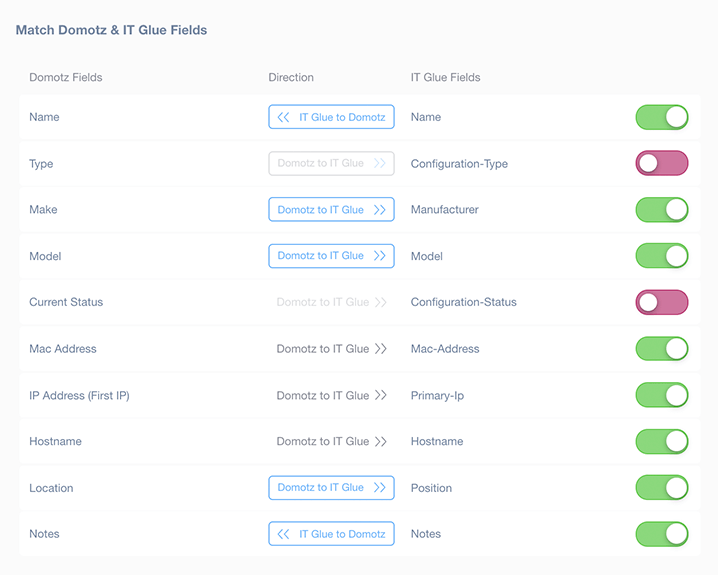718x575 pixels.
Task: Disable the Hostname sync toggle
Action: coord(662,441)
